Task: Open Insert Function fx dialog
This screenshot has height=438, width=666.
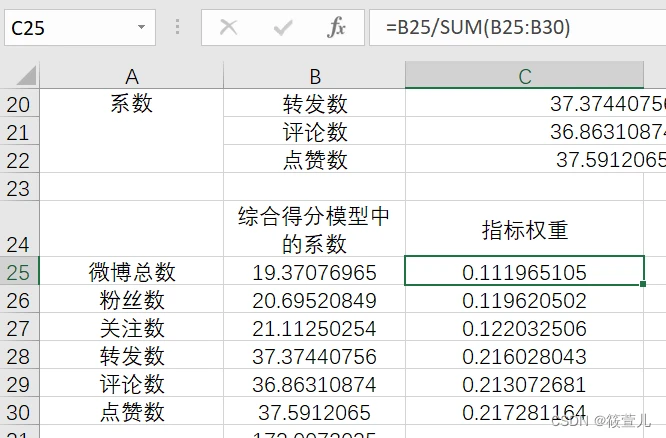Action: click(336, 28)
